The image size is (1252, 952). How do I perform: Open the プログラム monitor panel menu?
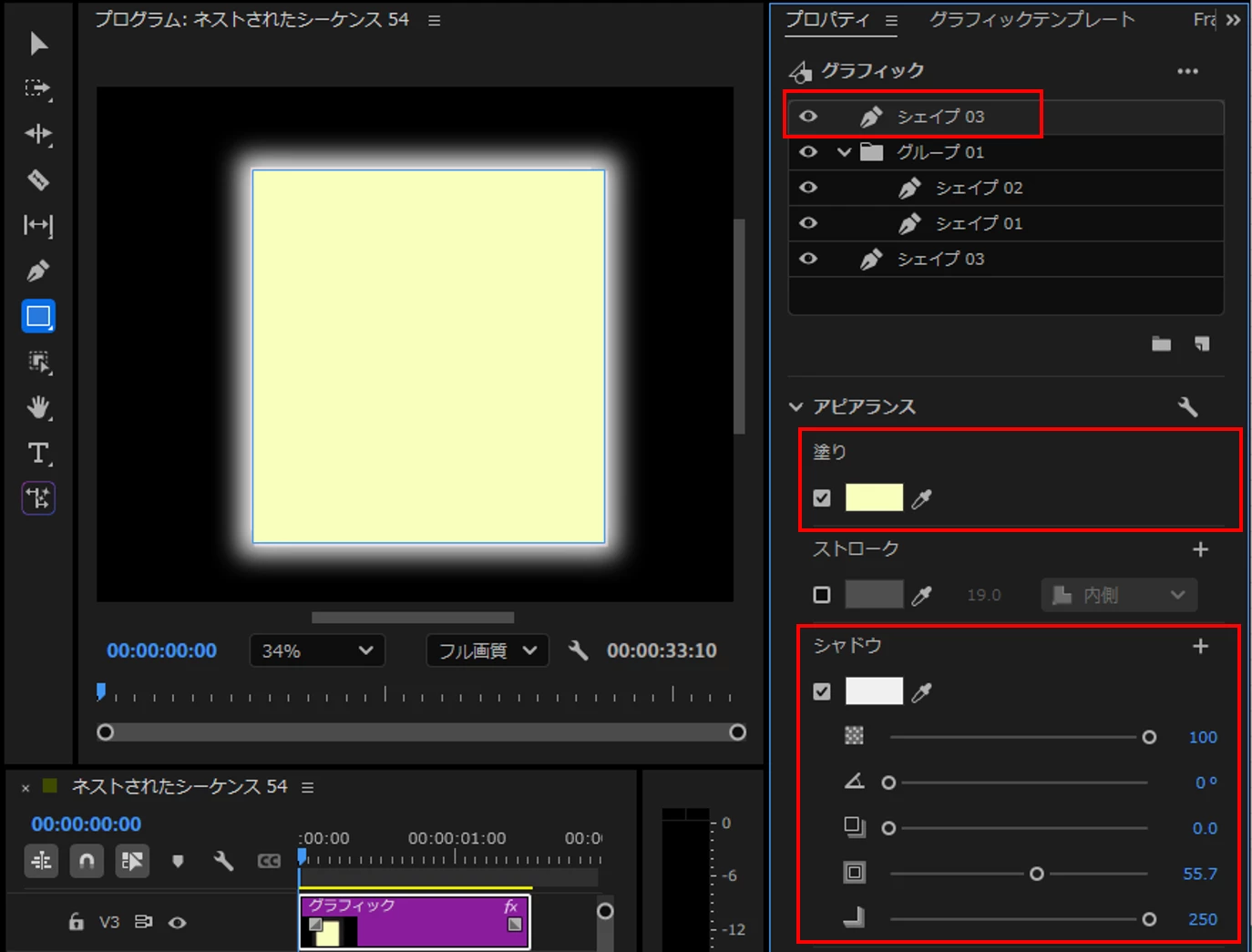pos(435,20)
